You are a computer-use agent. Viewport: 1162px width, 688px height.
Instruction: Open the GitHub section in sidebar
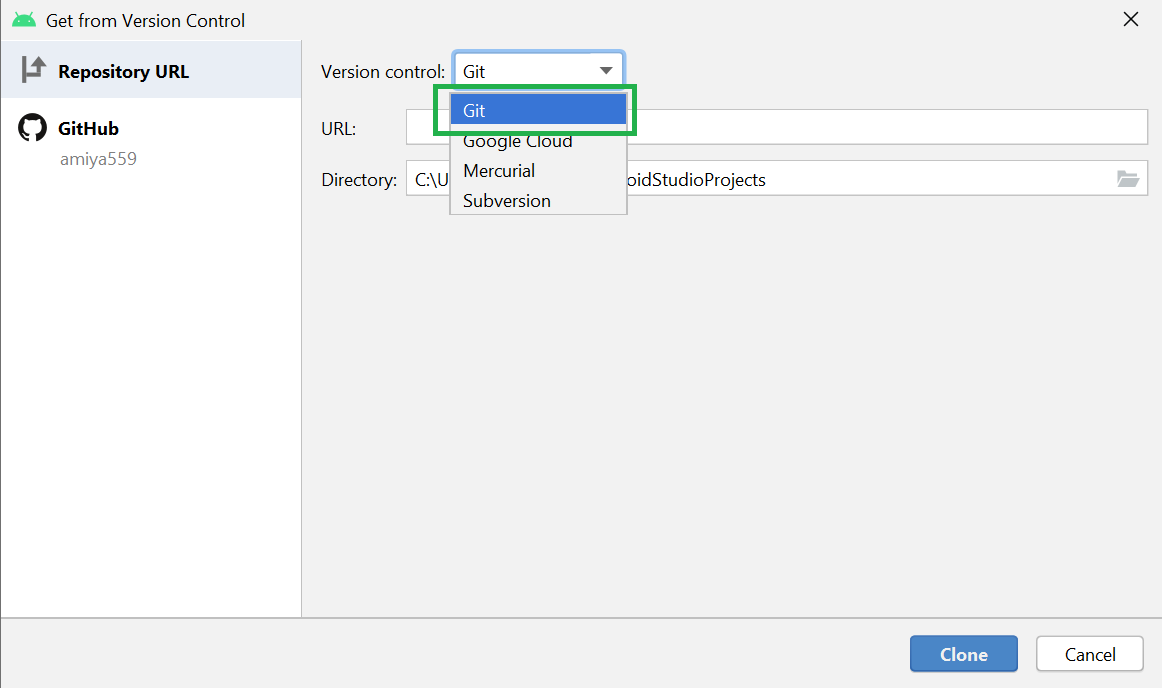[88, 129]
